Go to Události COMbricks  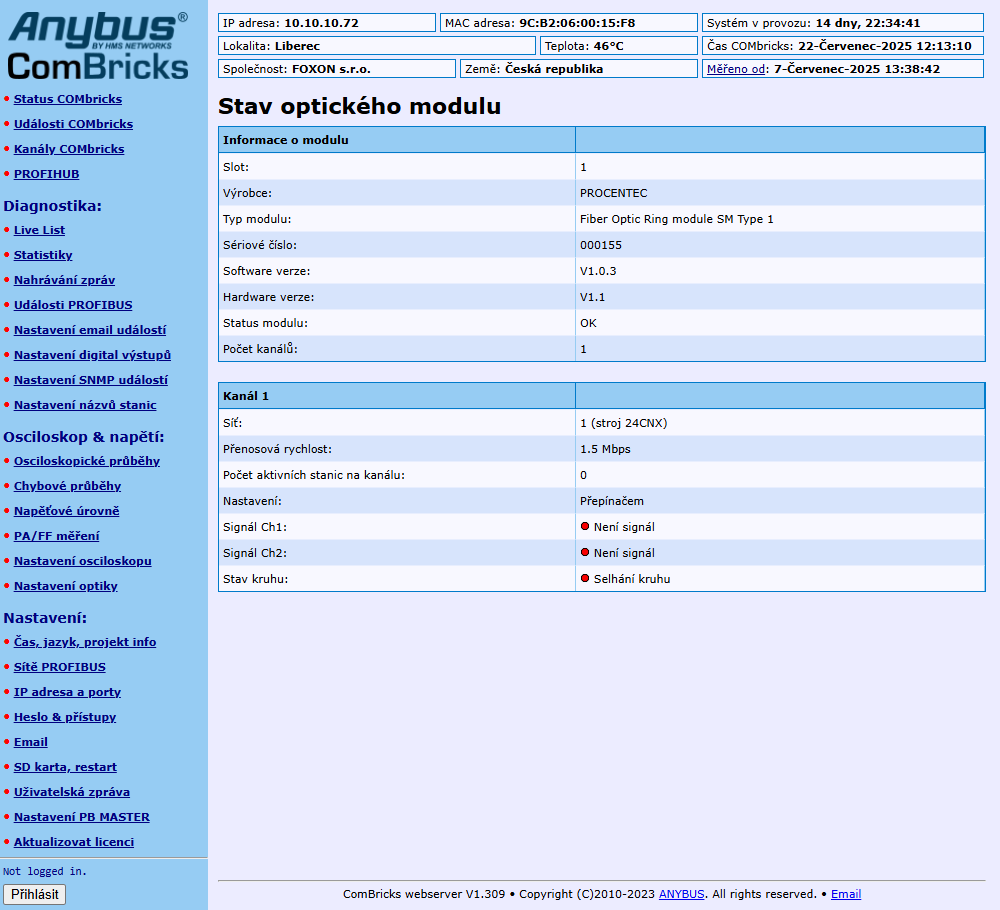pyautogui.click(x=73, y=124)
